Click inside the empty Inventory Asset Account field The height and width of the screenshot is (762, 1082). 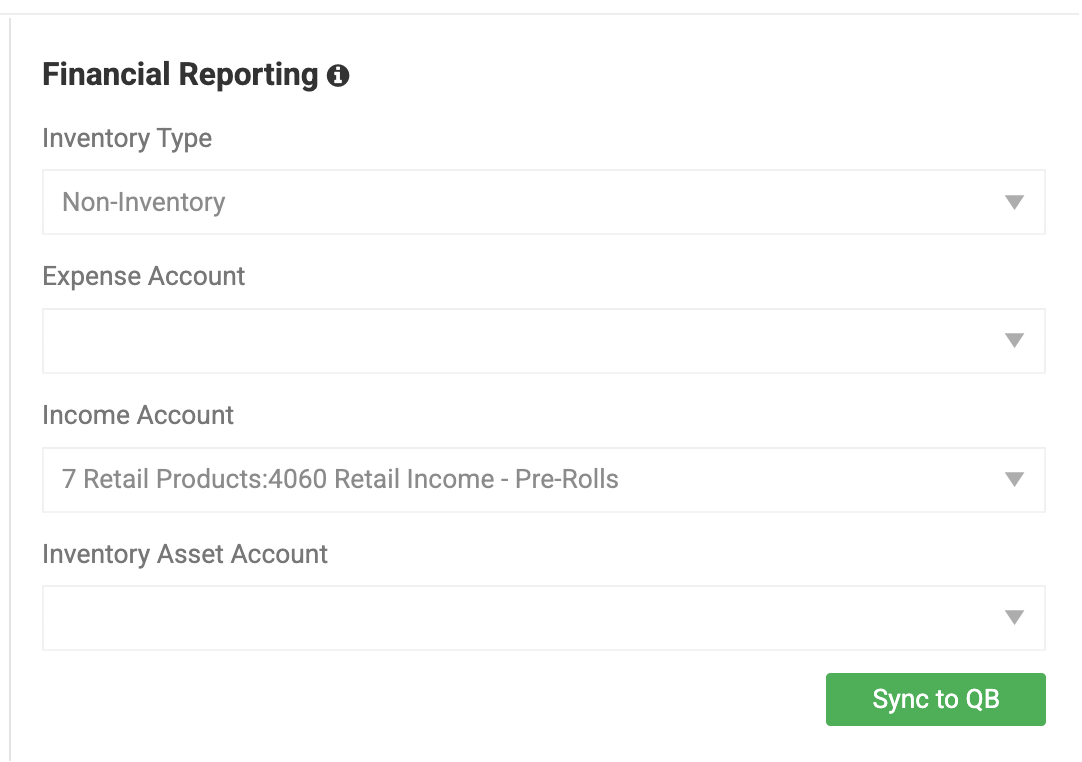tap(400, 617)
